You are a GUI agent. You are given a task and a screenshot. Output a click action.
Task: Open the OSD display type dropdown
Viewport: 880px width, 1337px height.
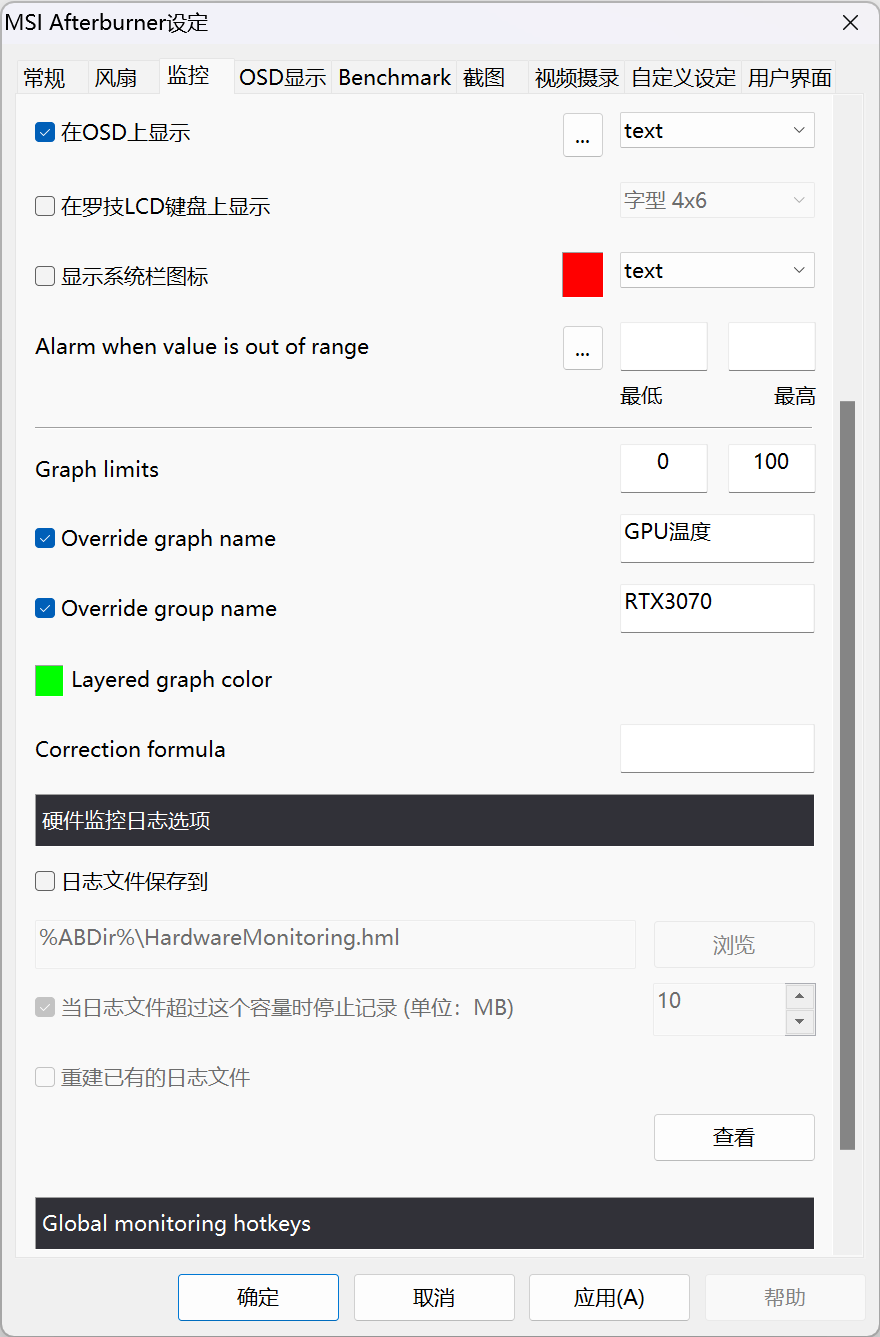716,131
